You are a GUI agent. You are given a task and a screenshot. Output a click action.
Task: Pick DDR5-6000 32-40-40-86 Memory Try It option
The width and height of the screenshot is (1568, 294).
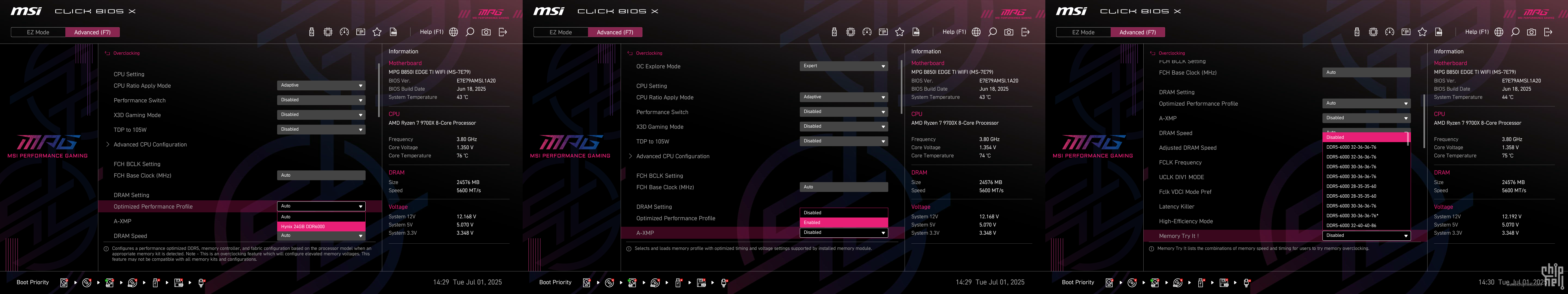tap(1366, 225)
